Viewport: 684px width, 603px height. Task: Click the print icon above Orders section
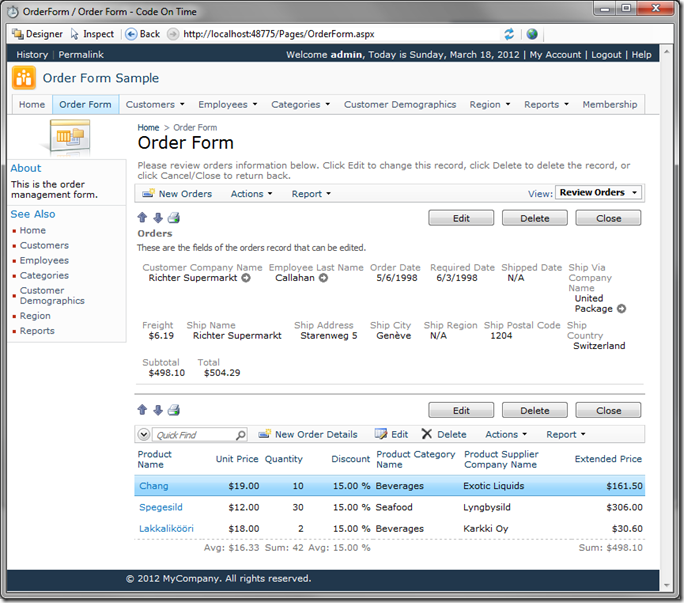pyautogui.click(x=174, y=218)
